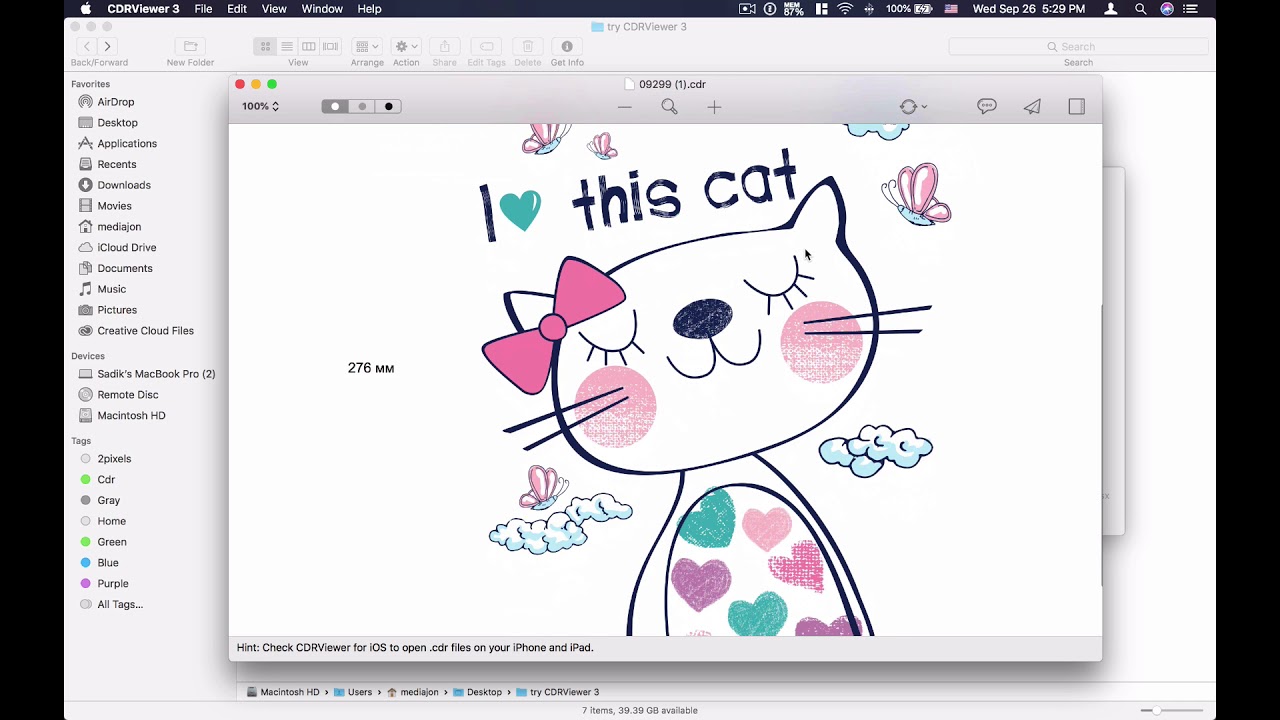Click All Tags... in sidebar

[120, 604]
